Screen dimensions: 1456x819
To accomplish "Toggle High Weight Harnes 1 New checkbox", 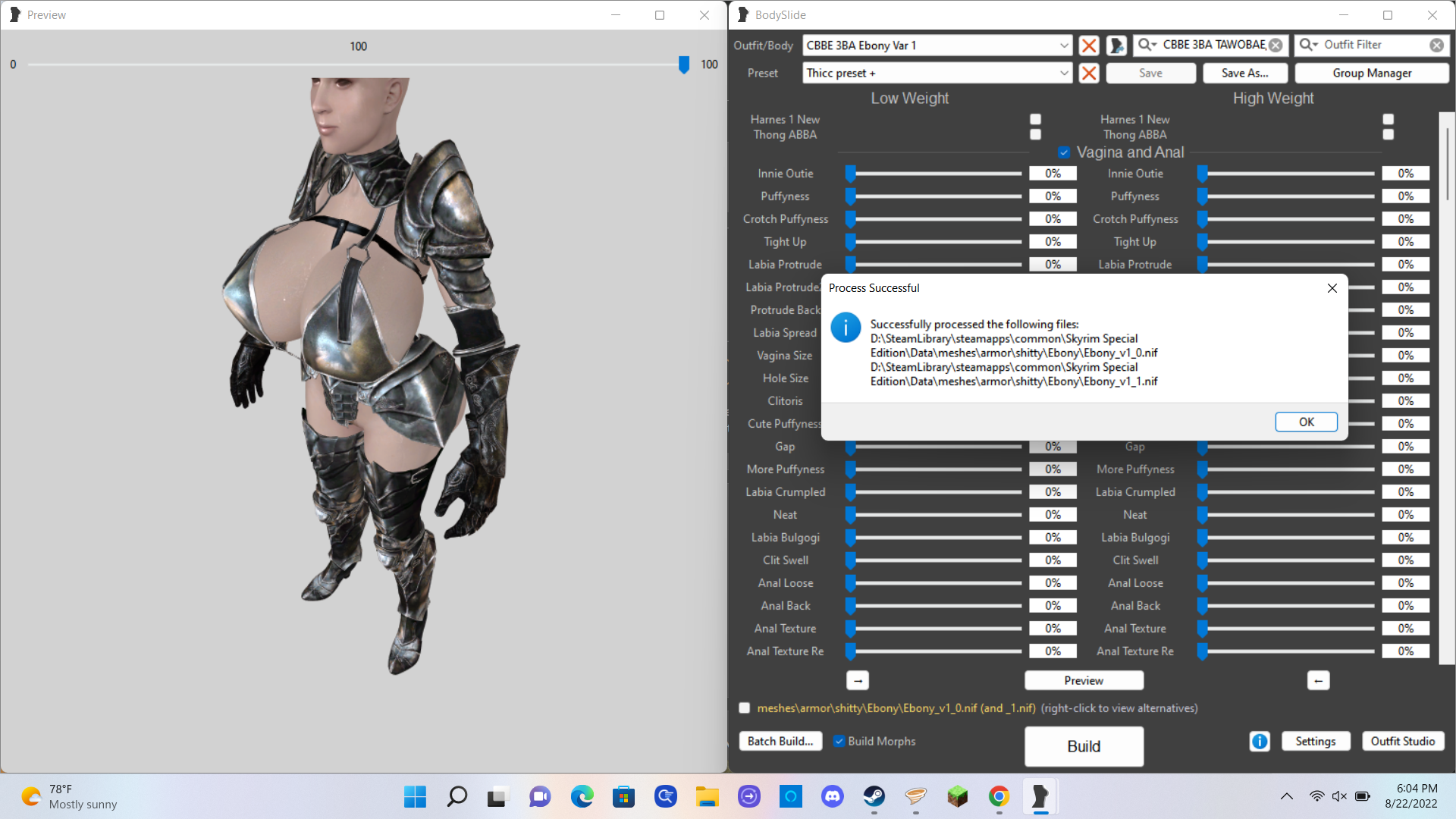I will point(1388,120).
